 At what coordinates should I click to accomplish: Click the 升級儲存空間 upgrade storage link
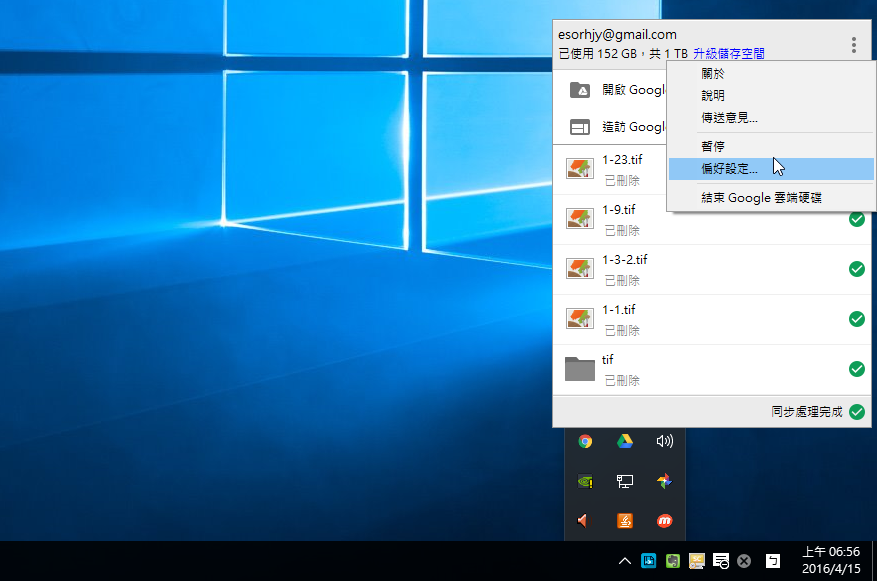728,54
